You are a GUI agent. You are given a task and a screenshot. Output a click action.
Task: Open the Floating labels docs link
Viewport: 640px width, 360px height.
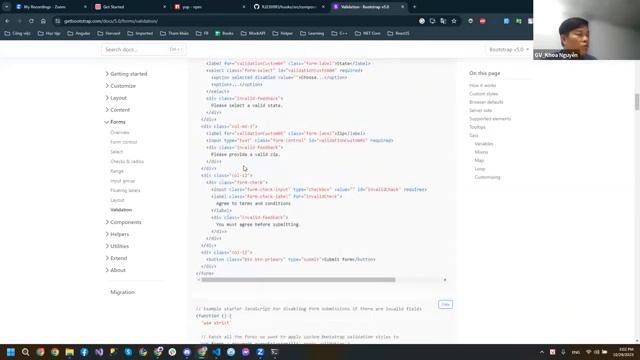coord(125,191)
